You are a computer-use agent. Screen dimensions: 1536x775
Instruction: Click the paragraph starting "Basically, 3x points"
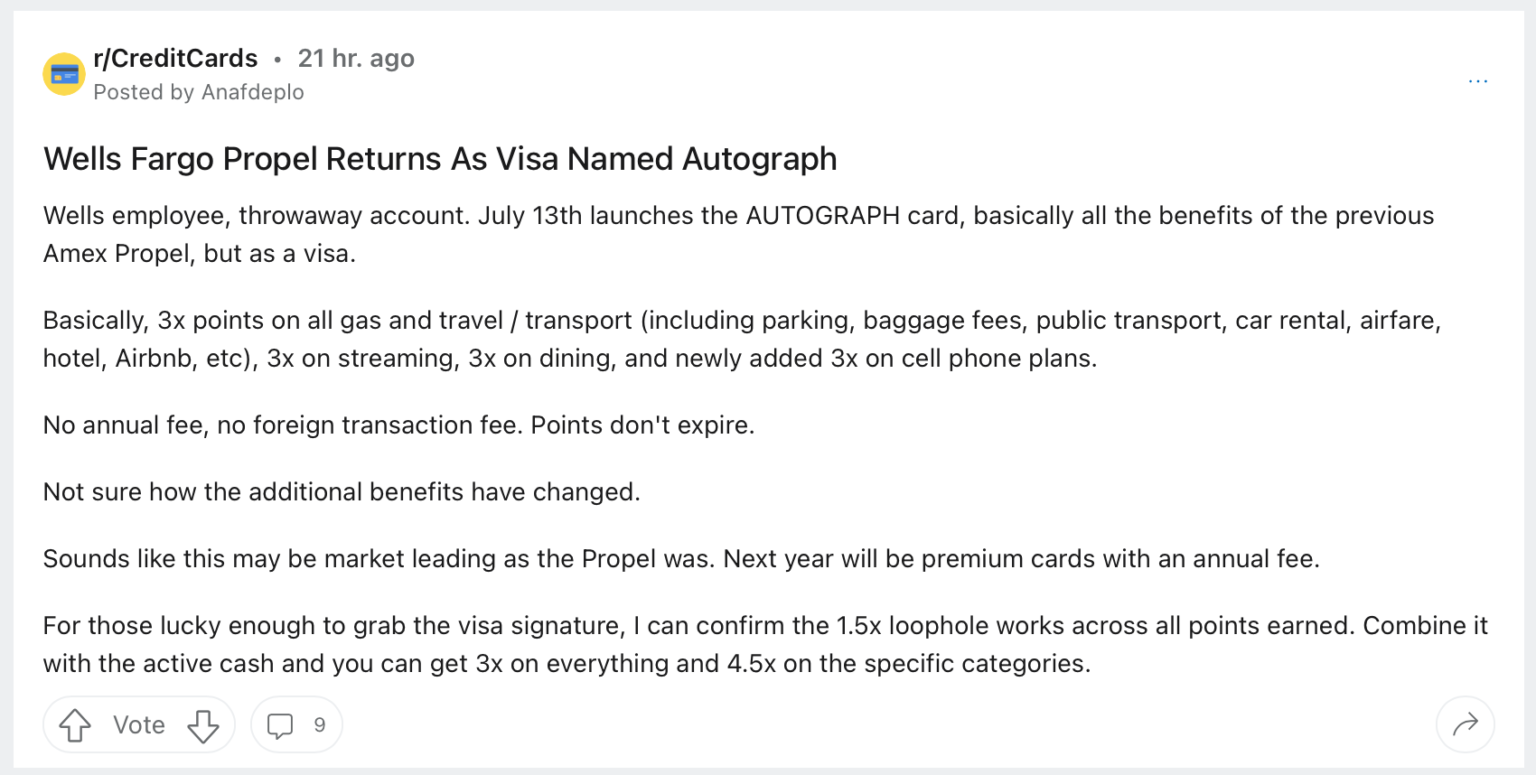[742, 340]
